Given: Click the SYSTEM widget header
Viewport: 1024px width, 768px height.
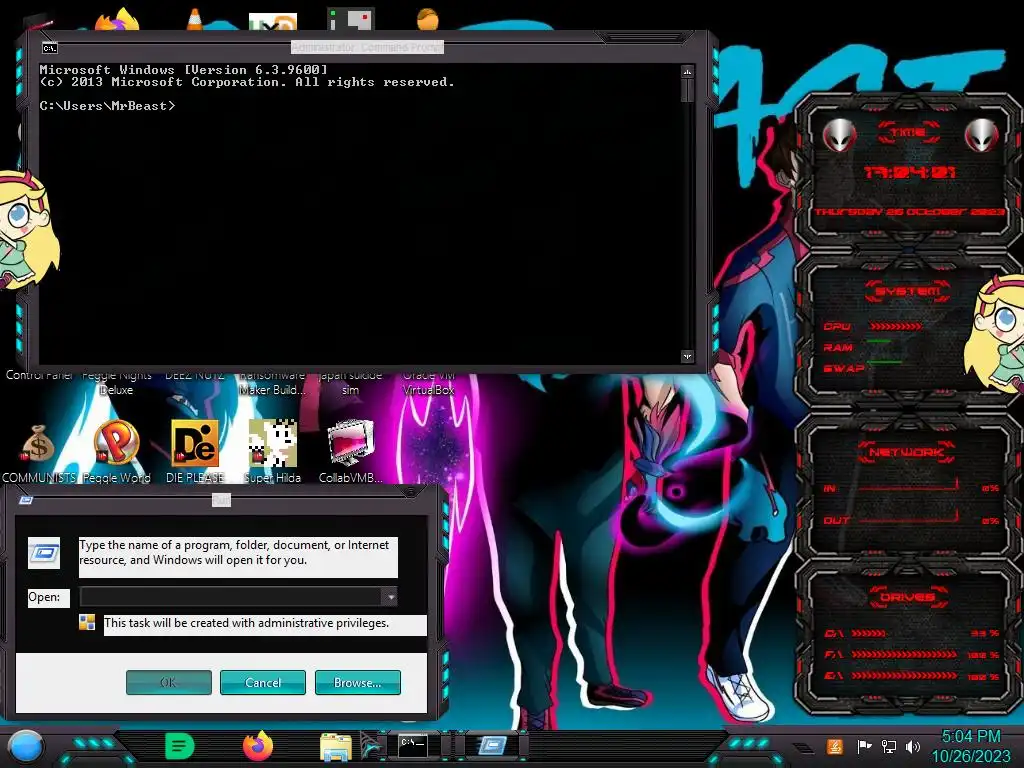Looking at the screenshot, I should [x=907, y=291].
